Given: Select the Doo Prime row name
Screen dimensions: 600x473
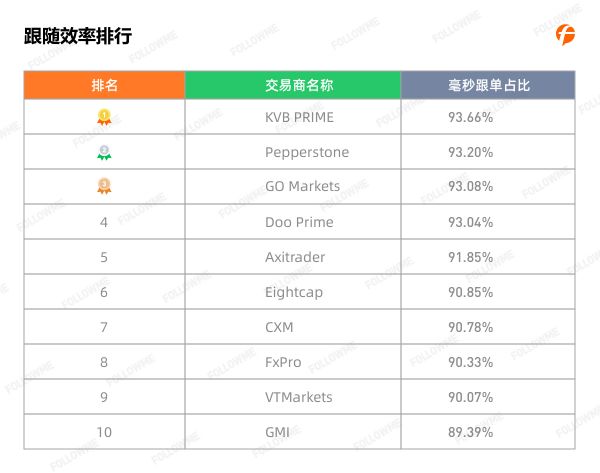Looking at the screenshot, I should pyautogui.click(x=299, y=222).
